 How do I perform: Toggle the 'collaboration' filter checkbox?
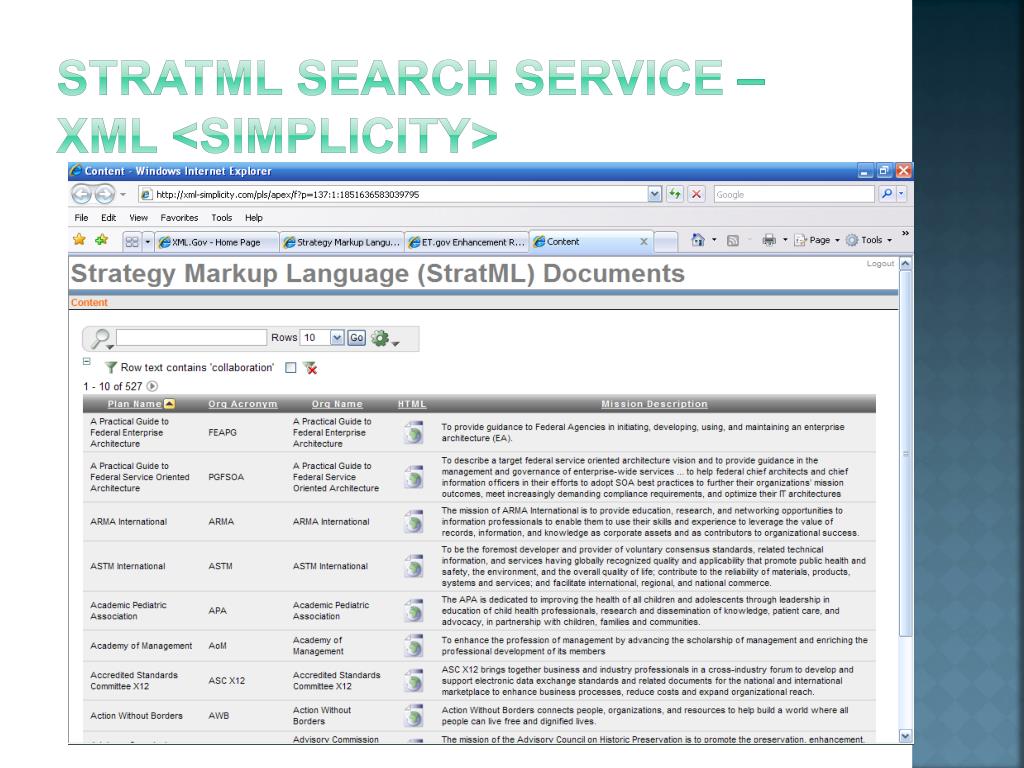point(291,368)
